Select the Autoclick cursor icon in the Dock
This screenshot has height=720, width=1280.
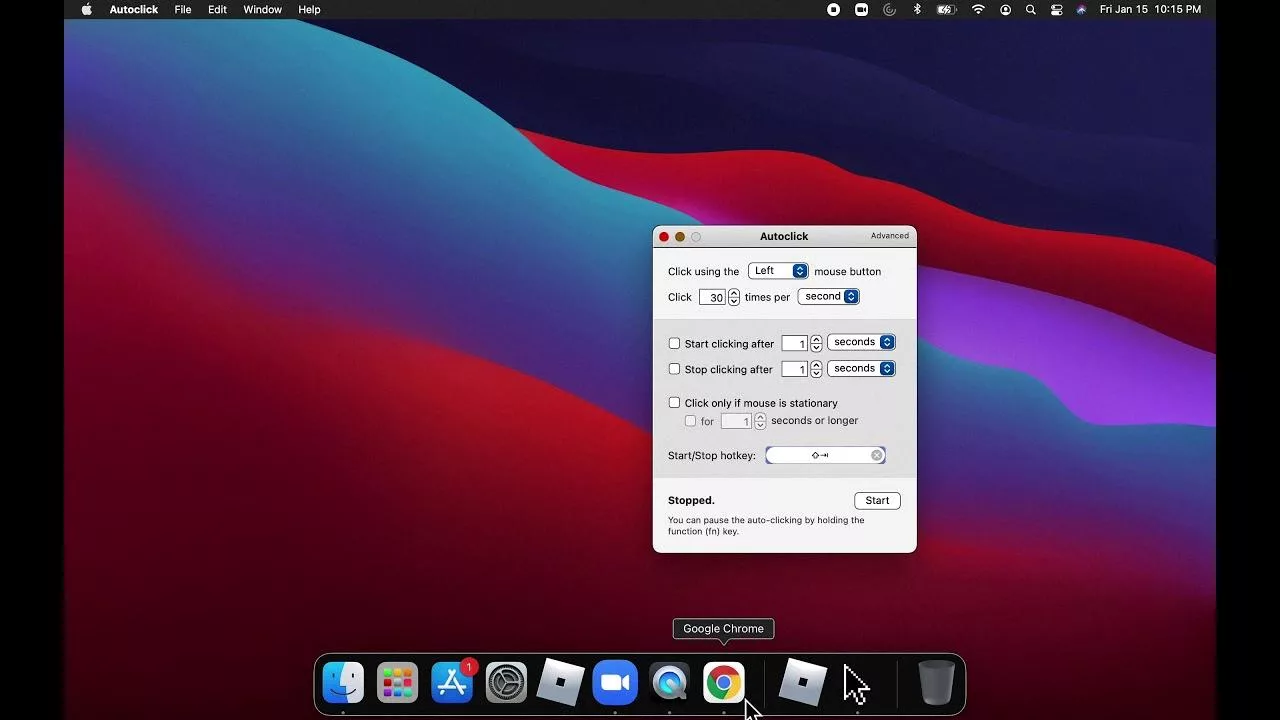click(x=855, y=683)
